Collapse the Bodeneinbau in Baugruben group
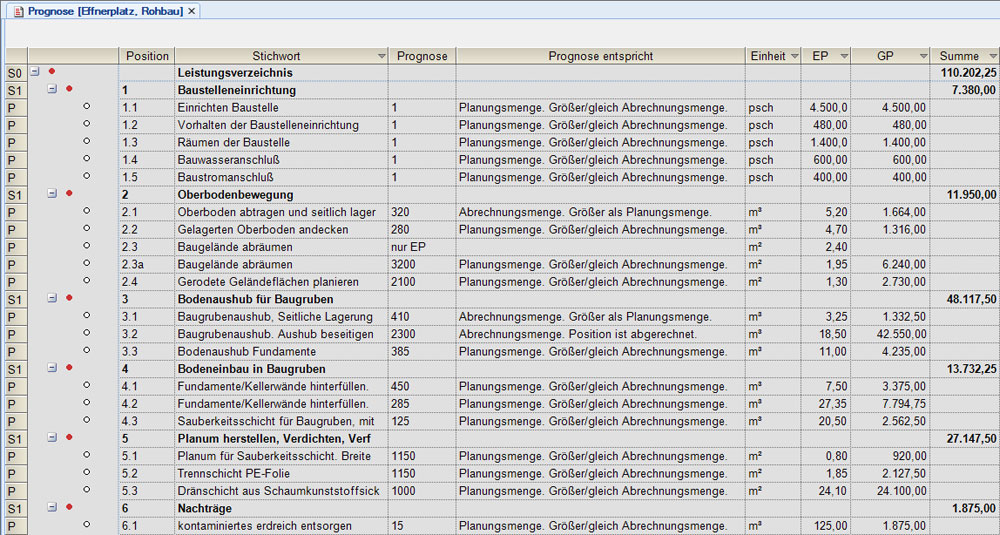 click(x=52, y=368)
